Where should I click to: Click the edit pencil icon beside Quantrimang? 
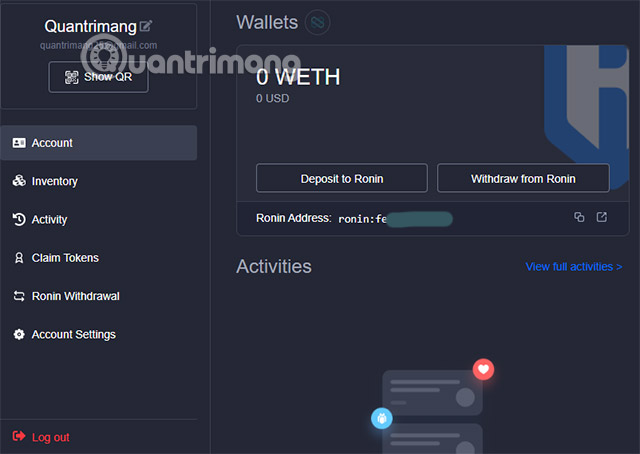coord(147,27)
